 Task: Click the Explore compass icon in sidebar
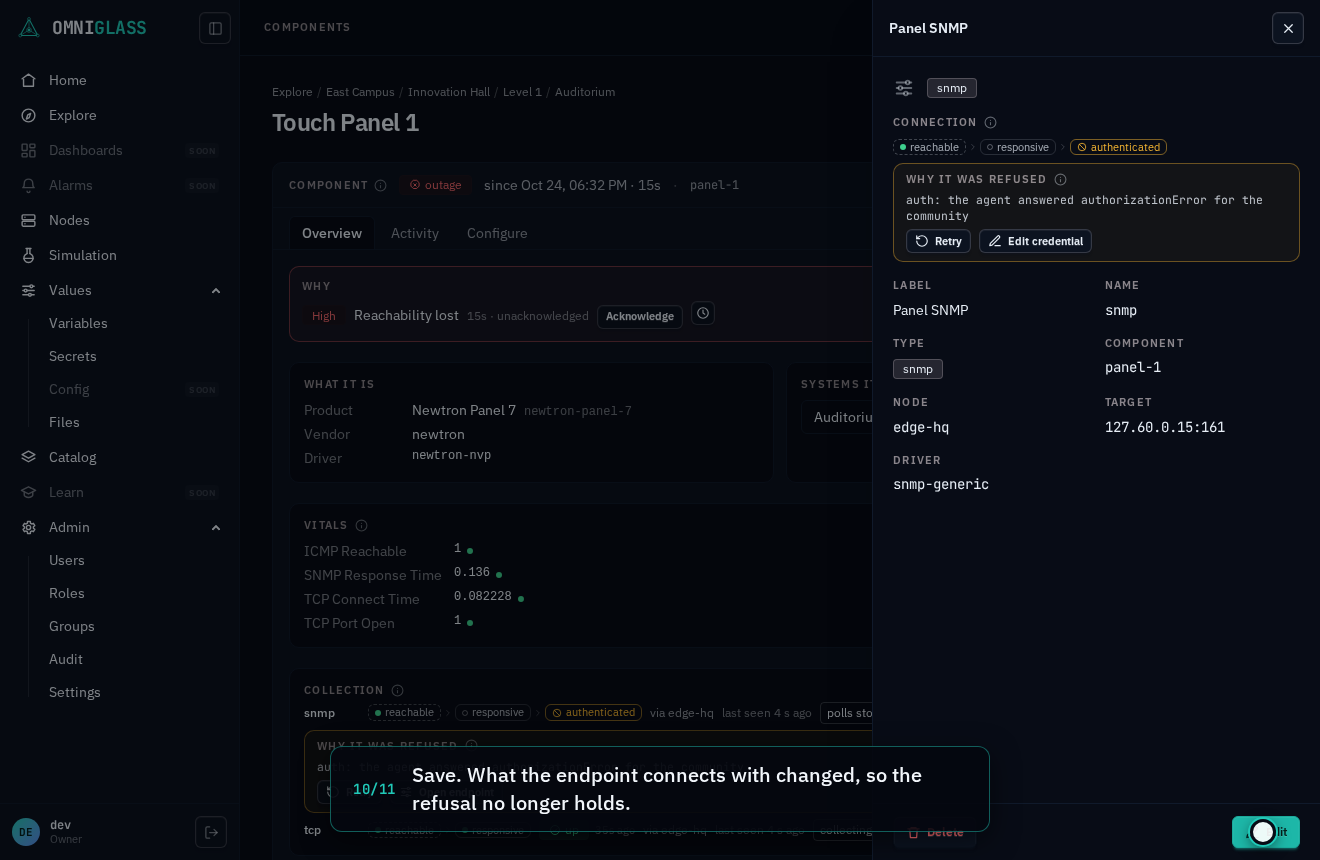coord(29,115)
